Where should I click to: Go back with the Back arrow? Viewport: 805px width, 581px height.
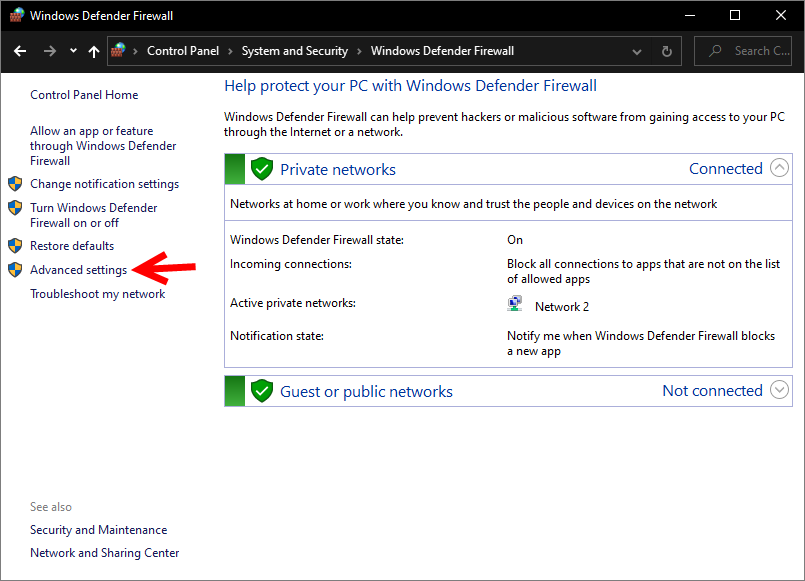pos(20,51)
